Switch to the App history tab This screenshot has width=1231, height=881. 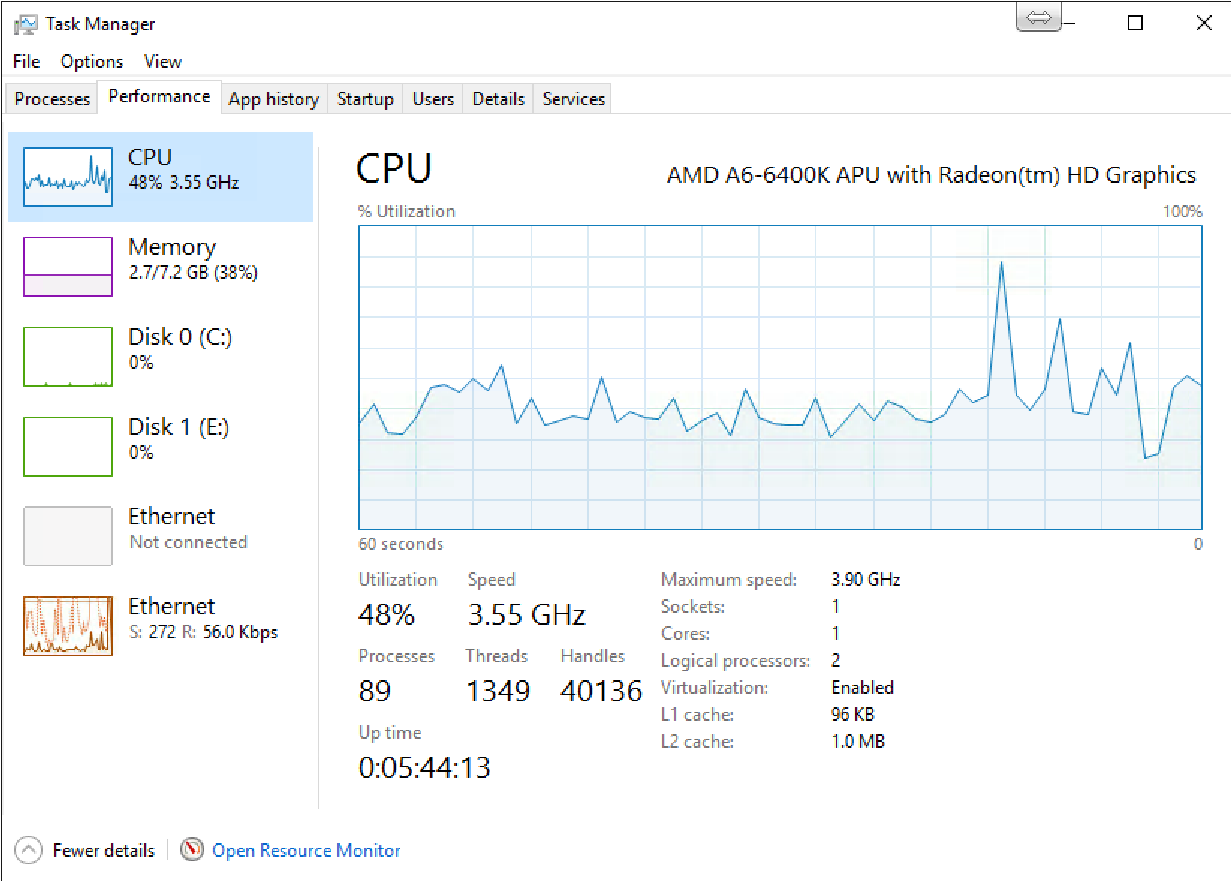click(x=273, y=99)
